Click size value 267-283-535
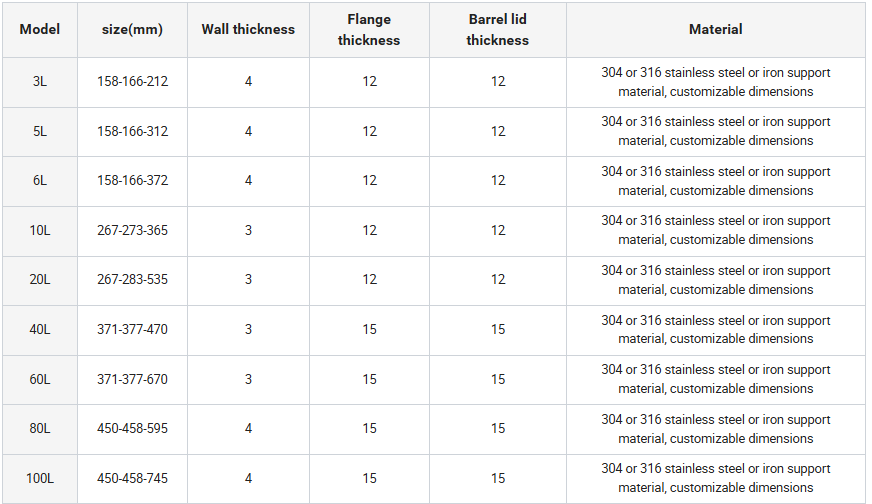Viewport: 872px width, 504px height. (132, 279)
